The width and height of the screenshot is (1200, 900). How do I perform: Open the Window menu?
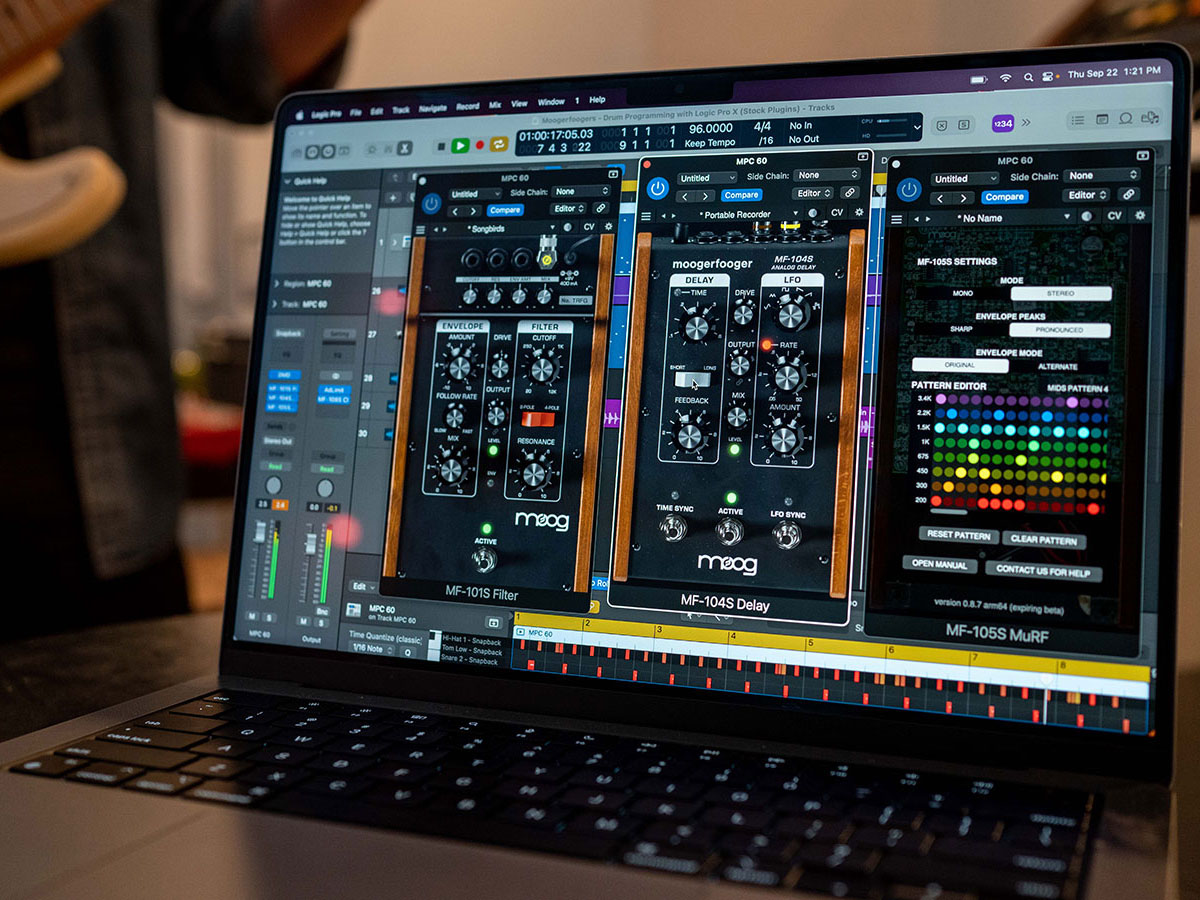551,102
